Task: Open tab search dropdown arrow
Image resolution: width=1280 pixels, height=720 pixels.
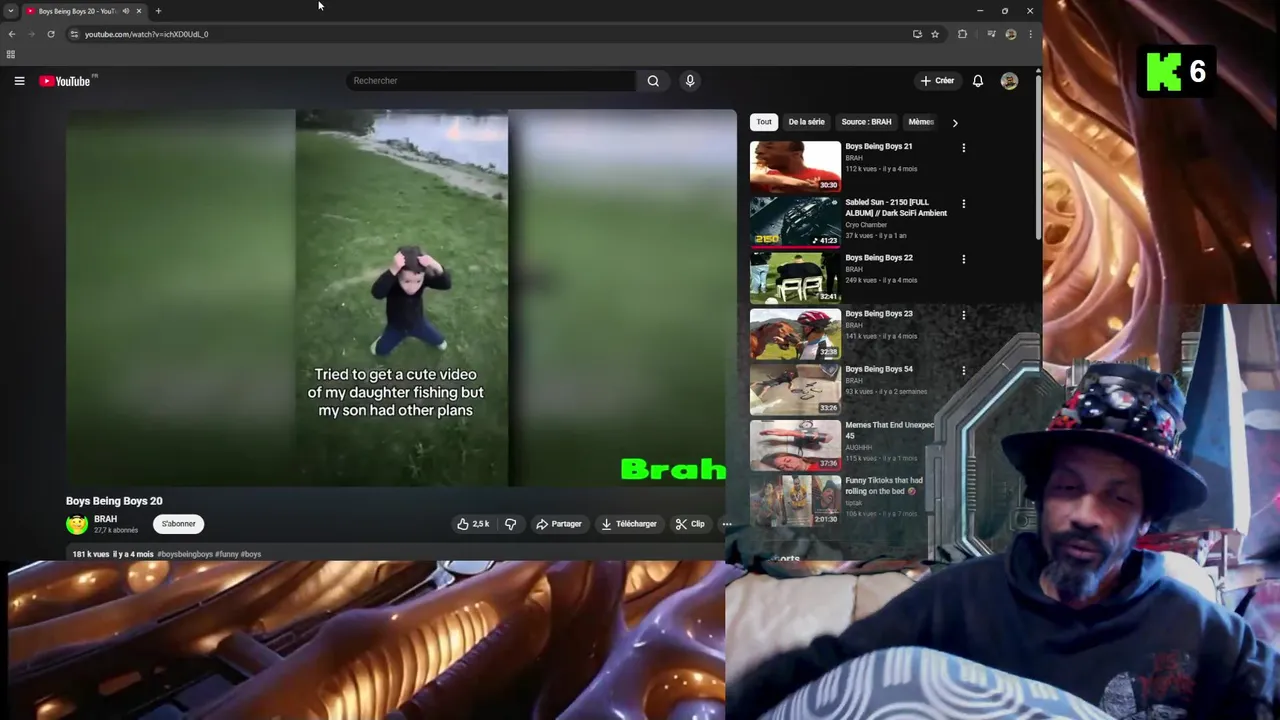Action: (x=10, y=11)
